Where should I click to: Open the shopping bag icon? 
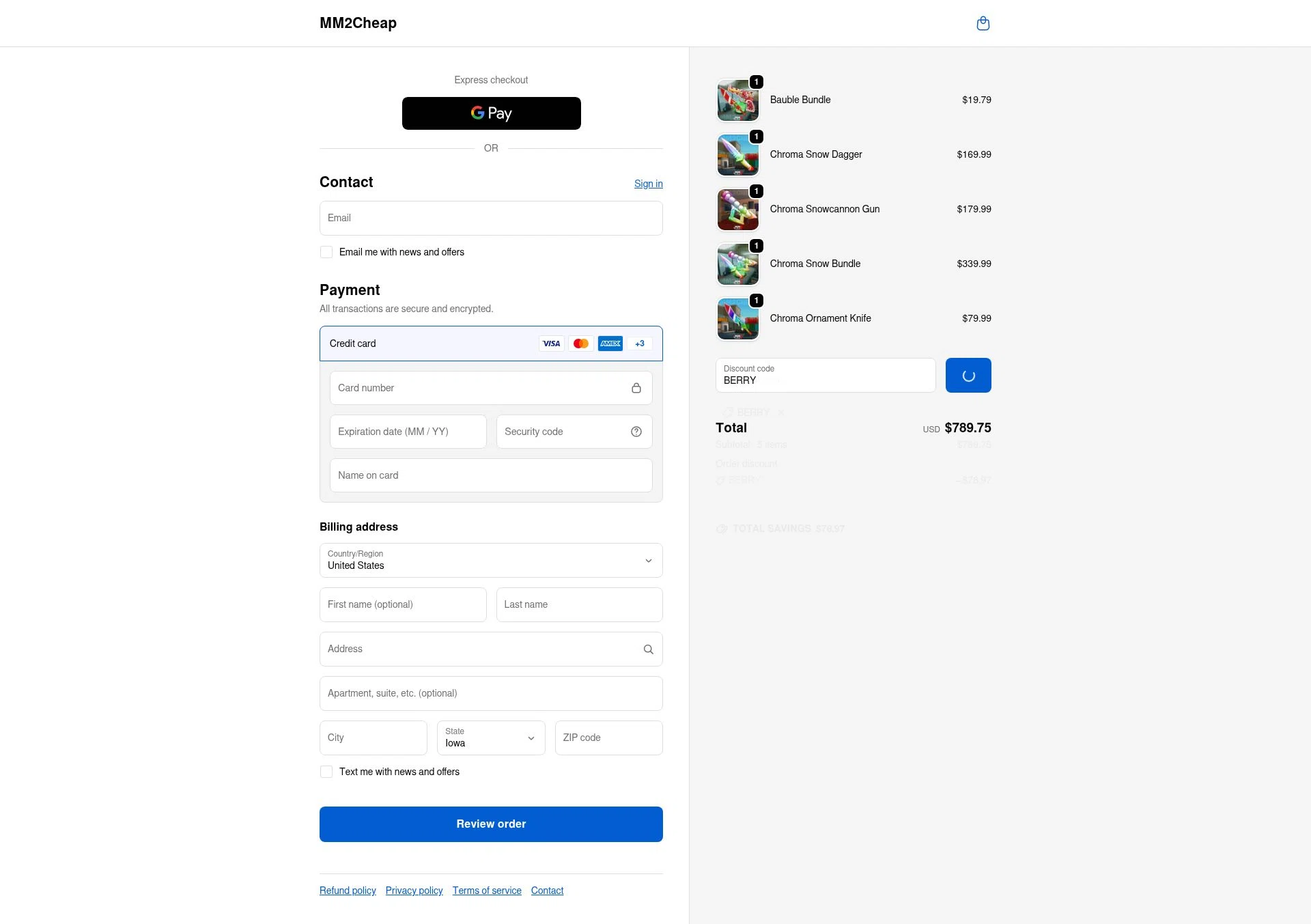[983, 23]
